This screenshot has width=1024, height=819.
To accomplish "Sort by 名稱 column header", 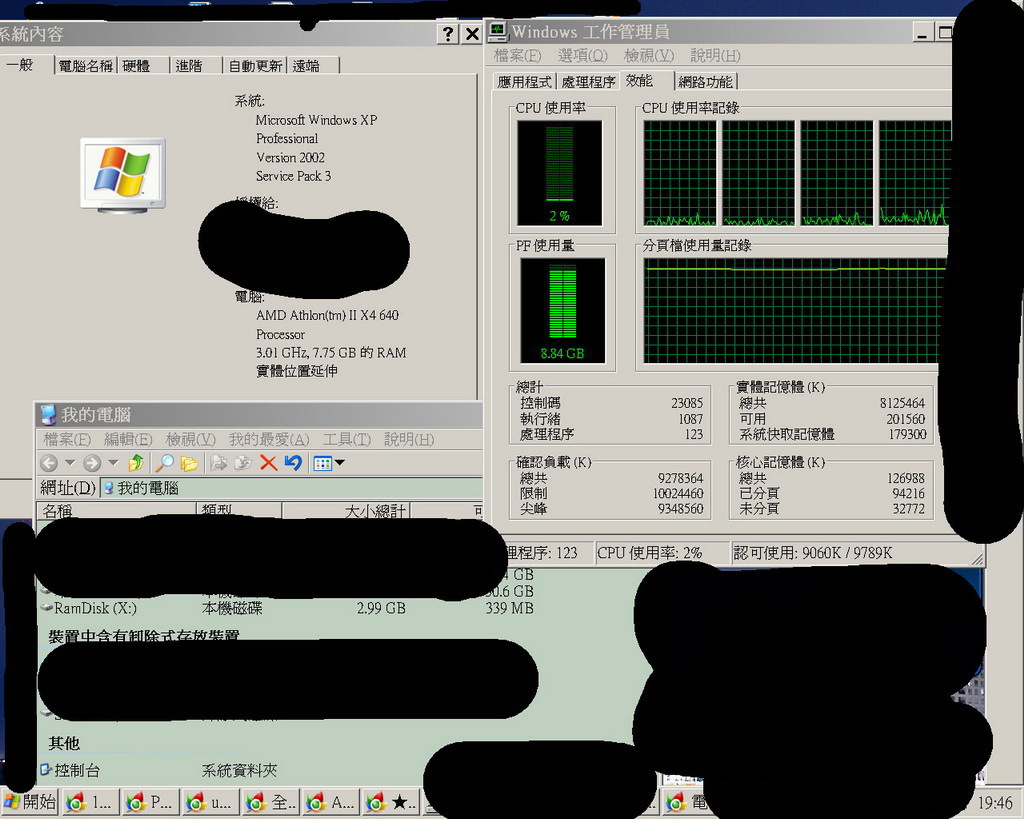I will 116,511.
